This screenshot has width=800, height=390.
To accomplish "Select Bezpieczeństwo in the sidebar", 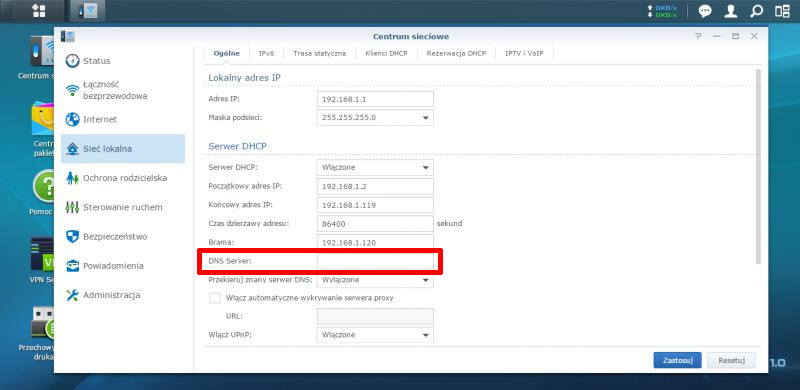I will pyautogui.click(x=122, y=236).
